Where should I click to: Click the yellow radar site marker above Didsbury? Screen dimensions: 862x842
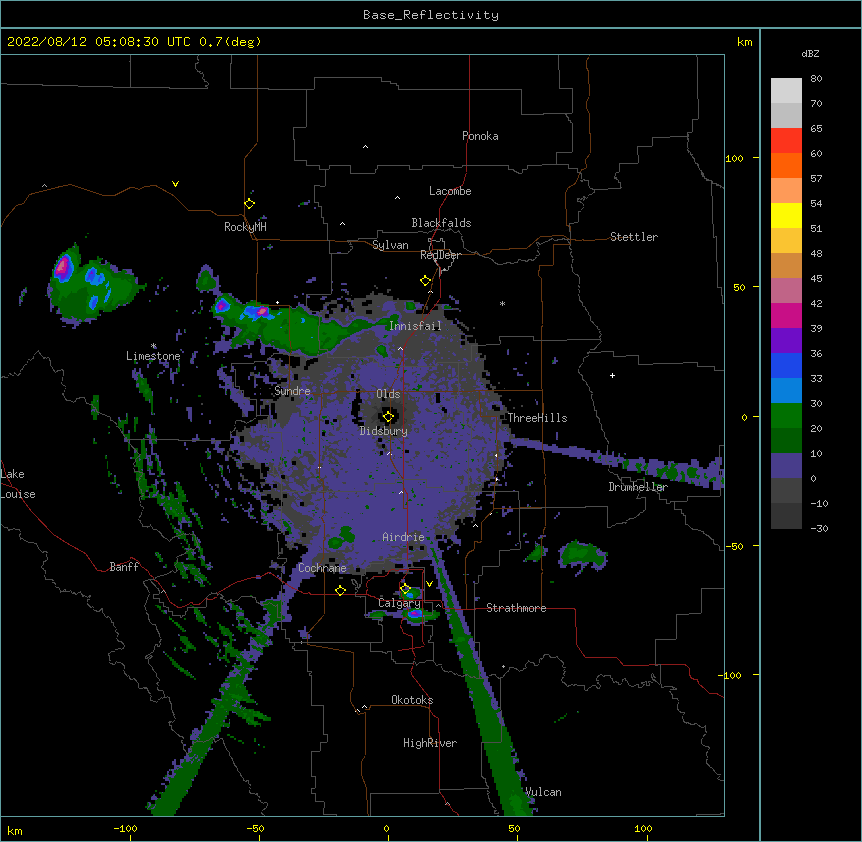388,417
